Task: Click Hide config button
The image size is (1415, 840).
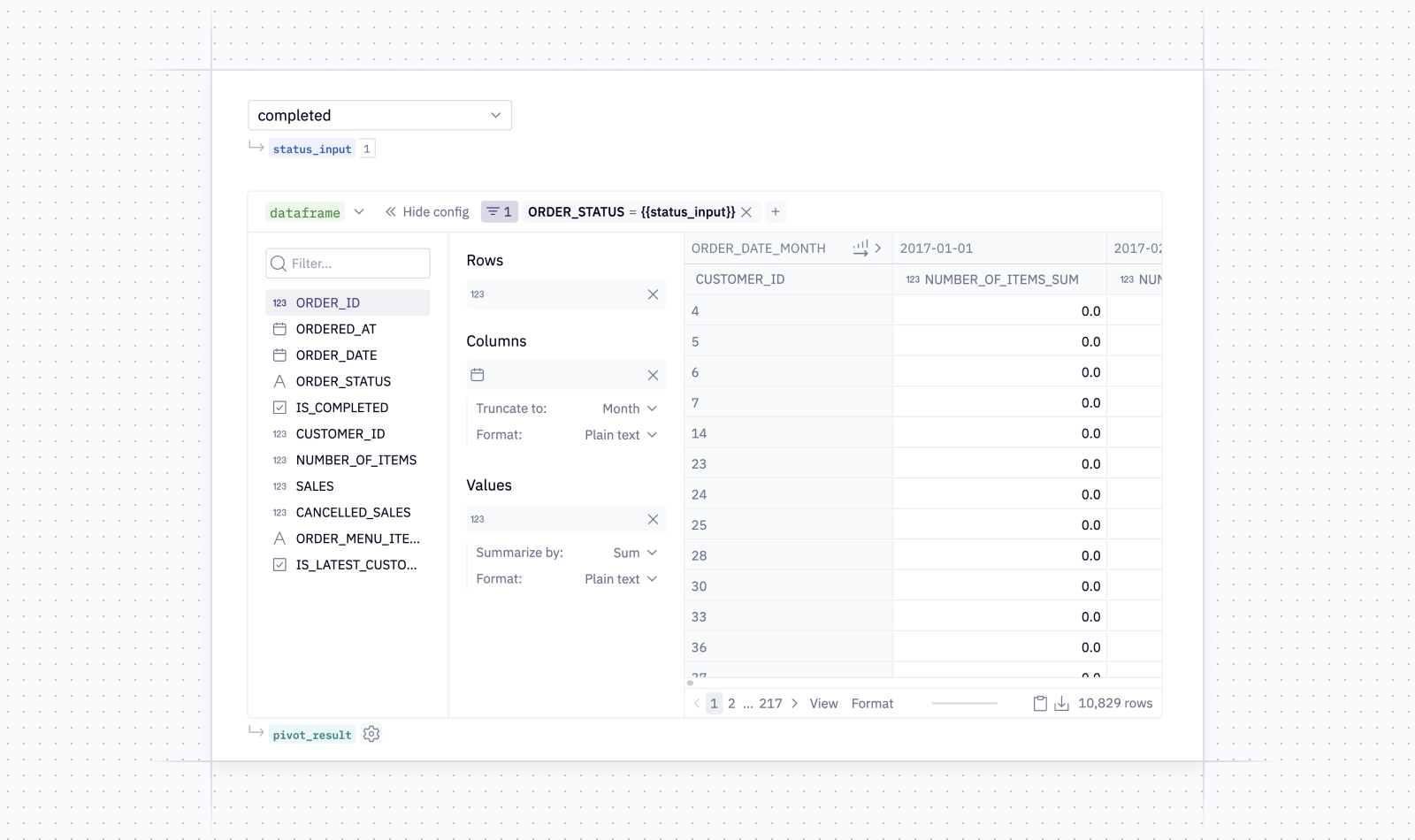Action: point(427,212)
